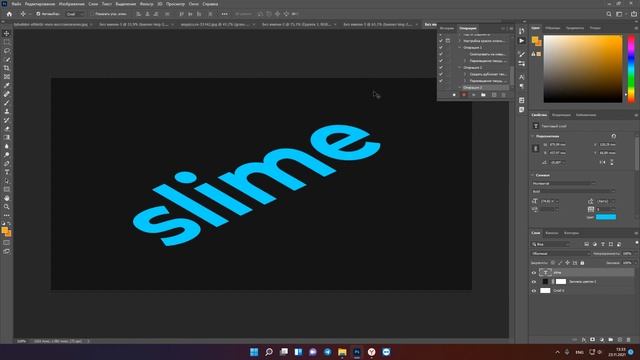Click the blue text color swatch in Properties

point(606,217)
